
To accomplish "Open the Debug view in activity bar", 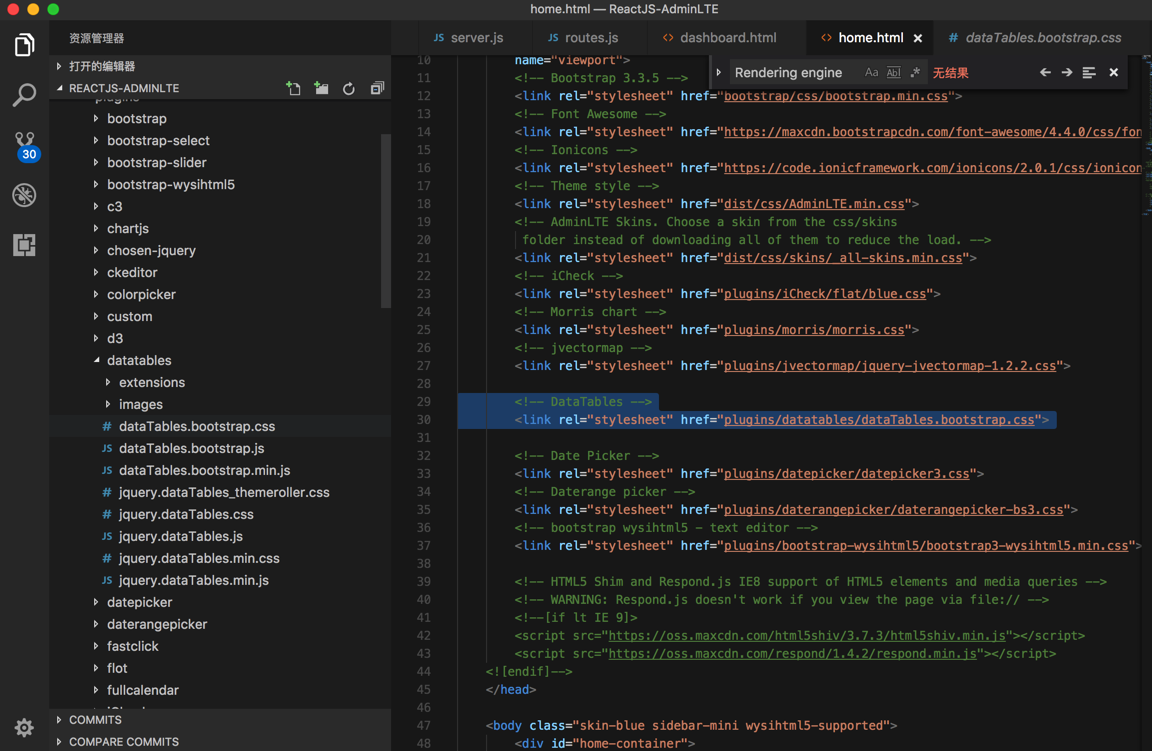I will (24, 195).
